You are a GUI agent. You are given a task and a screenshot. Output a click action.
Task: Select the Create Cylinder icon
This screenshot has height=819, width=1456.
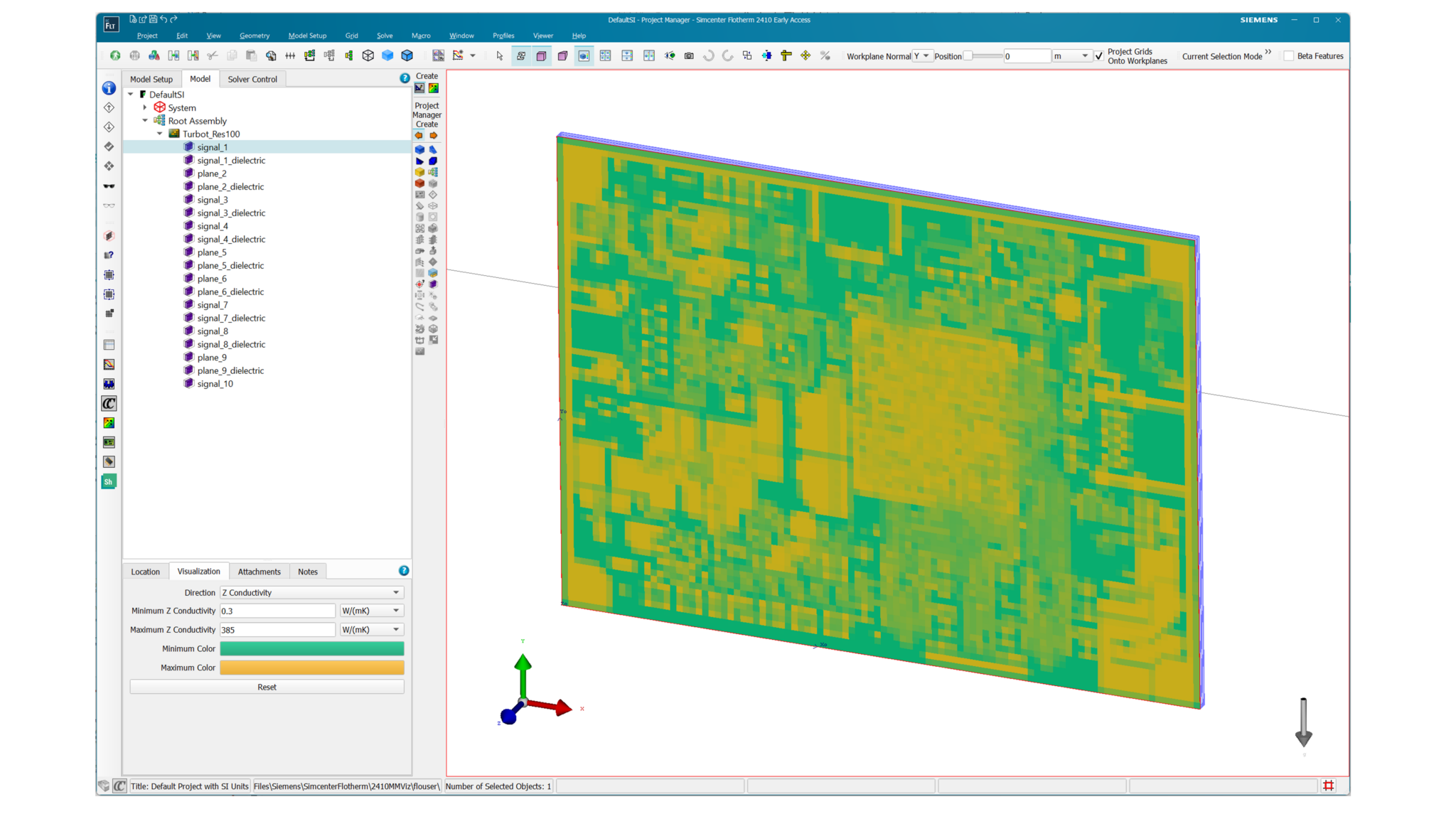click(x=419, y=217)
